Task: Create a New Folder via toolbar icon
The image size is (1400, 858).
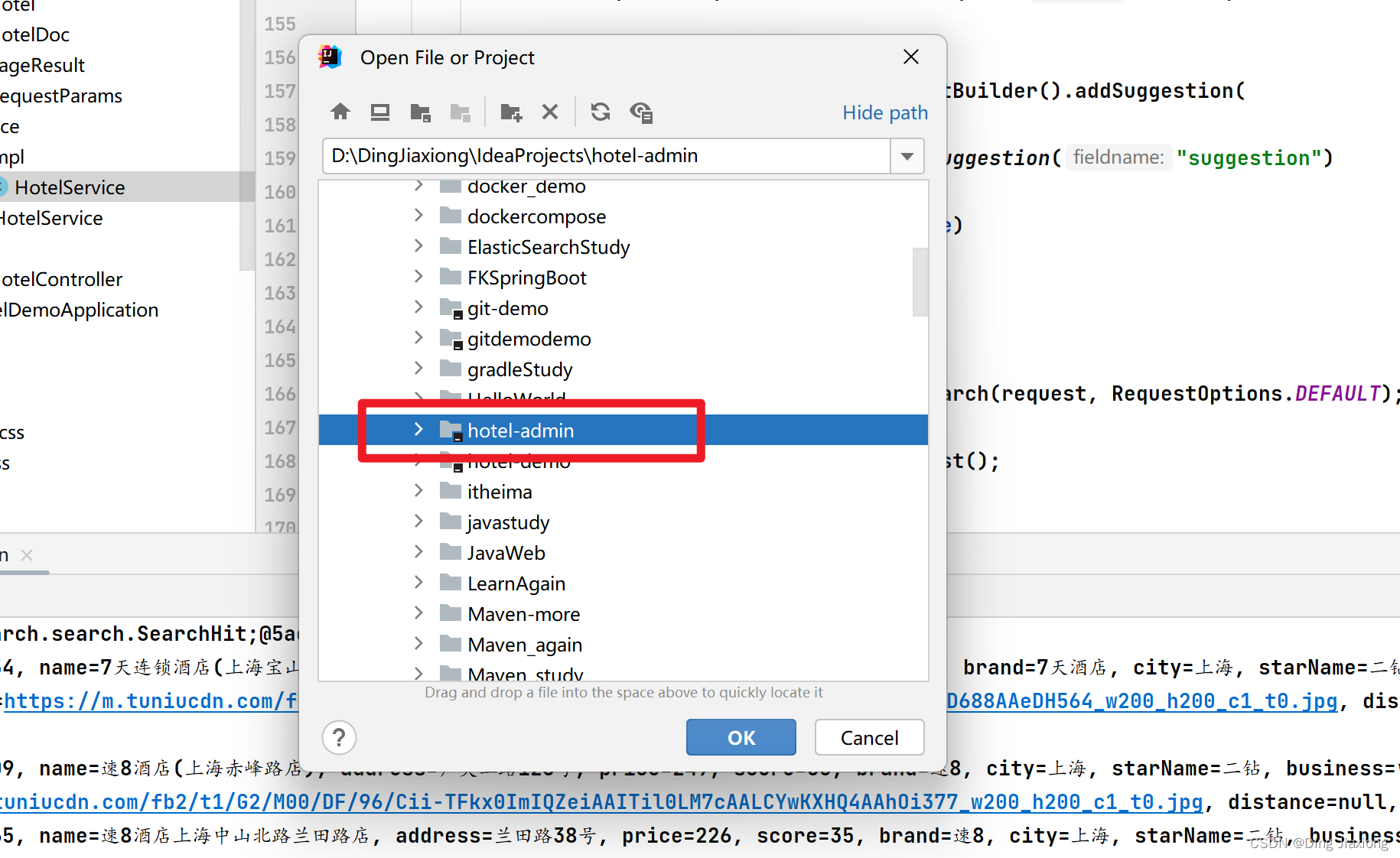Action: click(x=511, y=112)
